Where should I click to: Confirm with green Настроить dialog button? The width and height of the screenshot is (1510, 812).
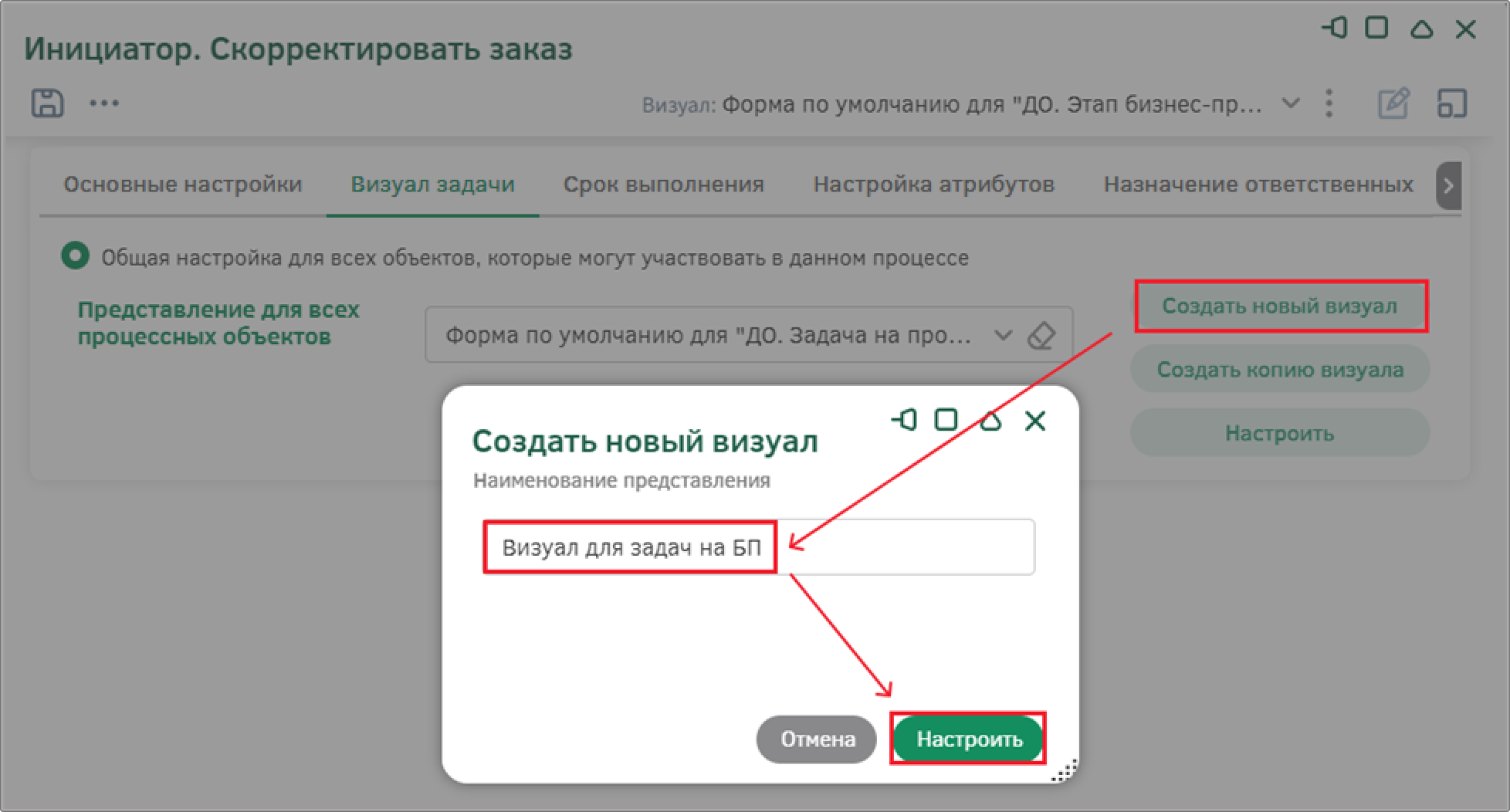point(969,739)
